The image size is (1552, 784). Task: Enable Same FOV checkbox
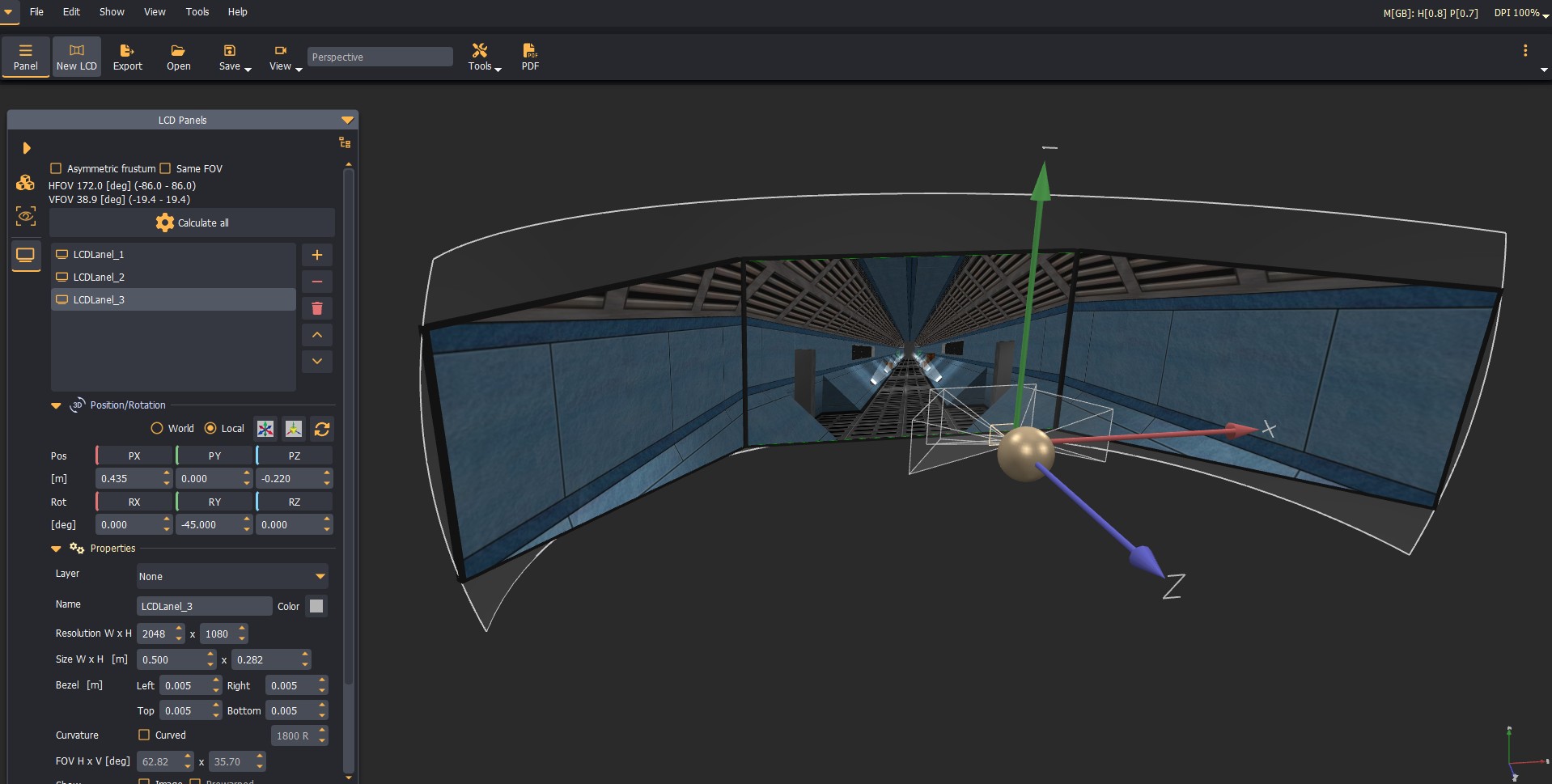165,168
